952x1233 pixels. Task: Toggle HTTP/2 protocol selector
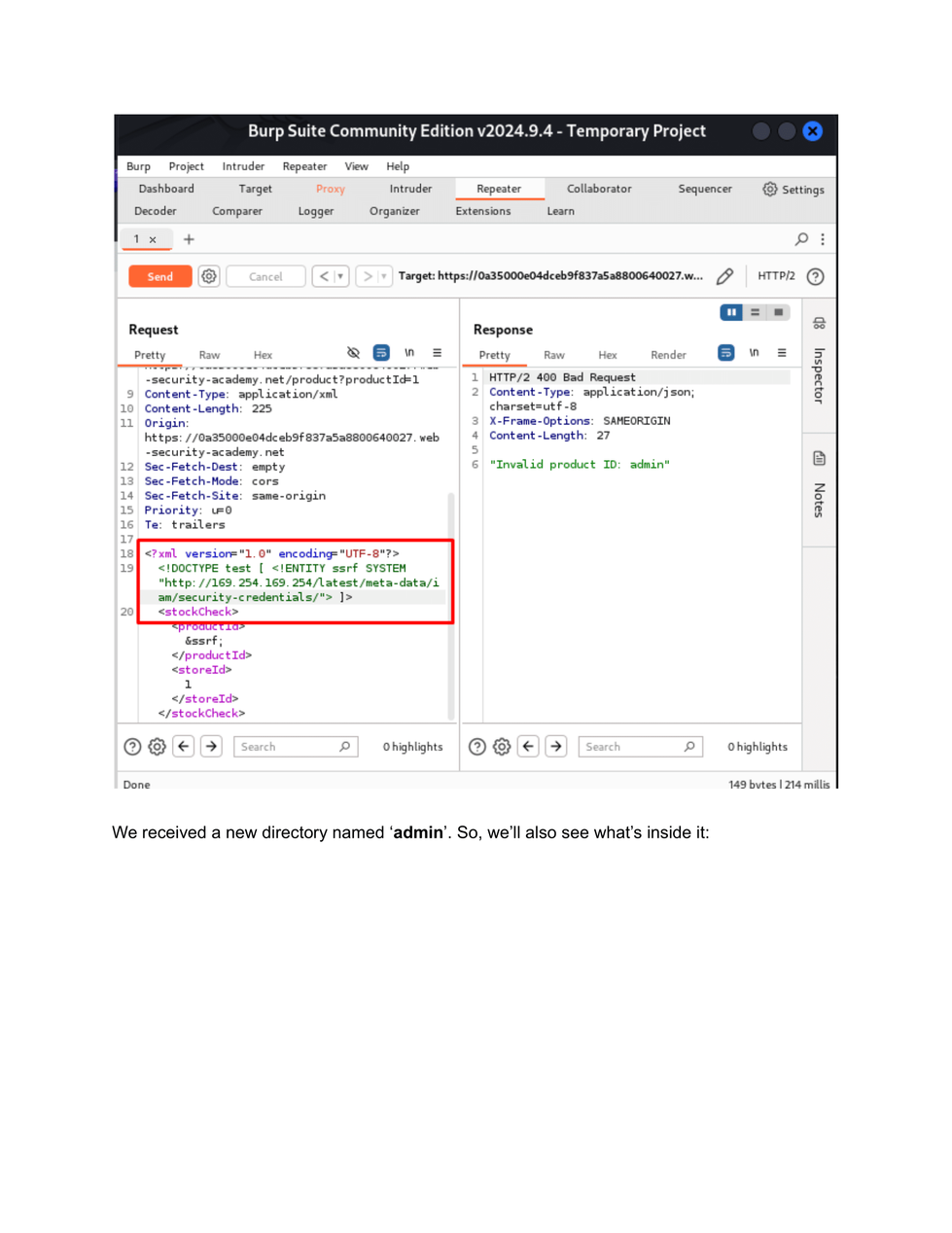click(x=776, y=276)
